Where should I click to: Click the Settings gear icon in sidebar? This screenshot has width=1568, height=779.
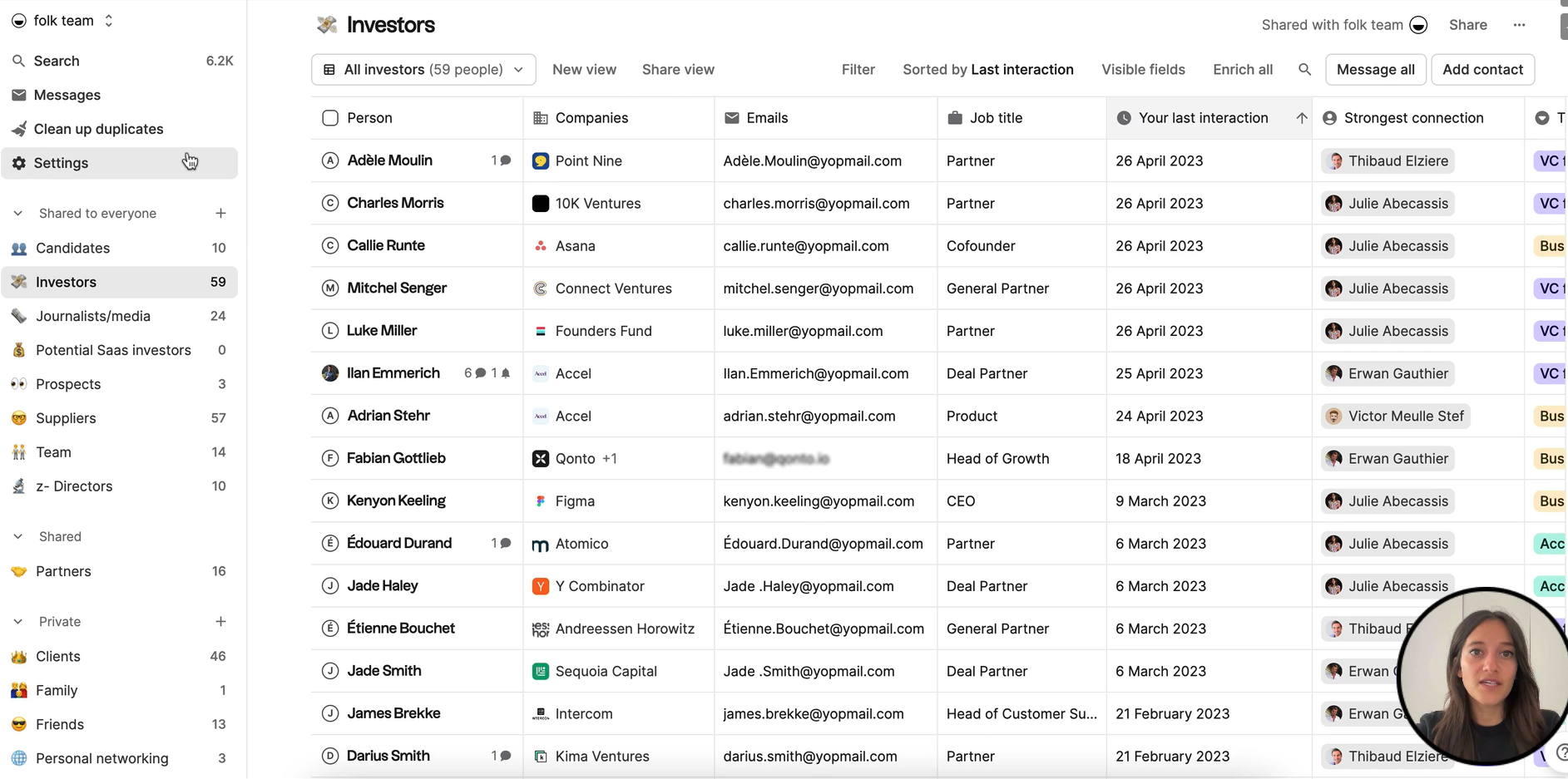(18, 163)
